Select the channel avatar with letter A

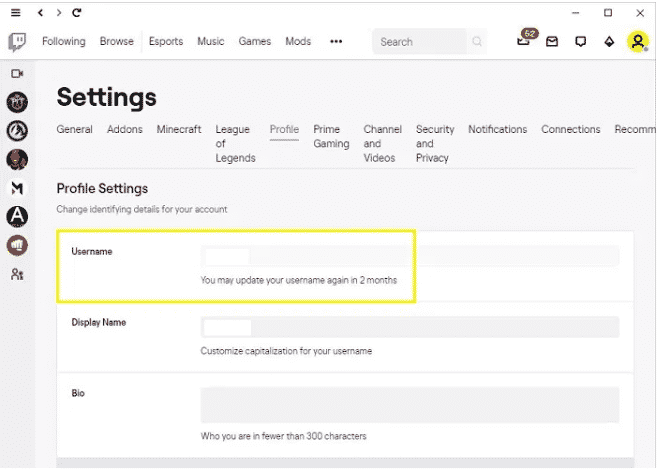coord(17,217)
